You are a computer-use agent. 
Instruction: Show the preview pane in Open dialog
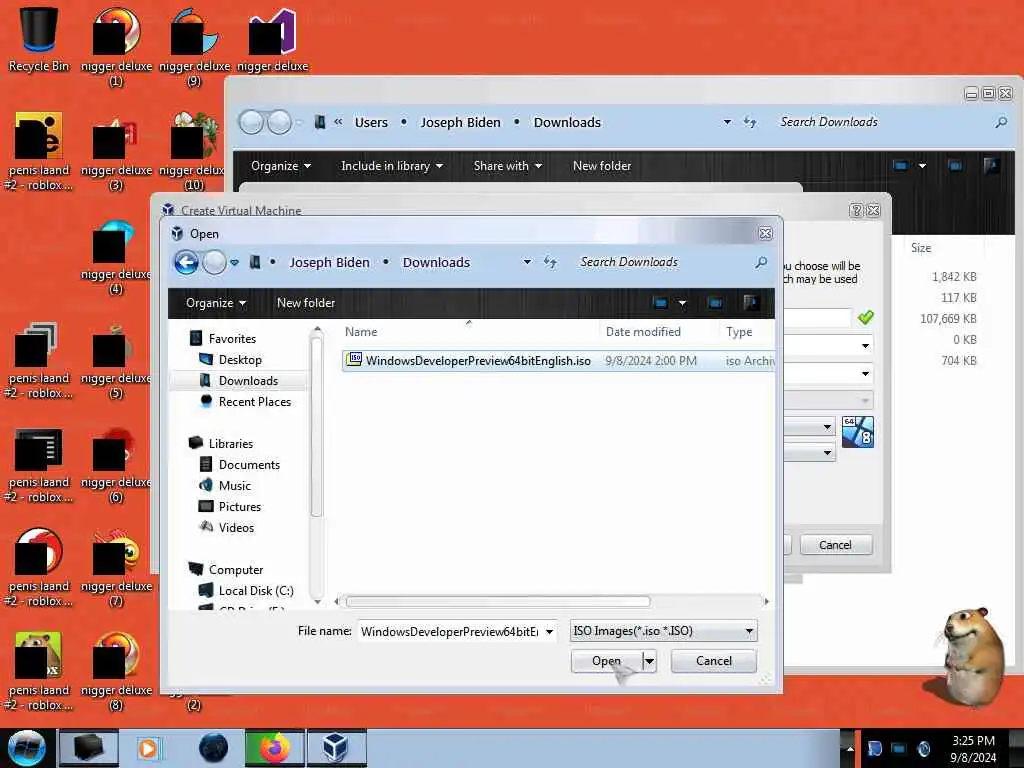click(715, 303)
